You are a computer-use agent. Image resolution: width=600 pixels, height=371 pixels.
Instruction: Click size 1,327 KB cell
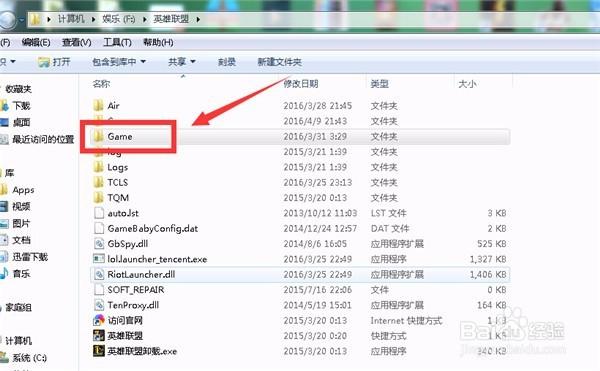(x=488, y=259)
